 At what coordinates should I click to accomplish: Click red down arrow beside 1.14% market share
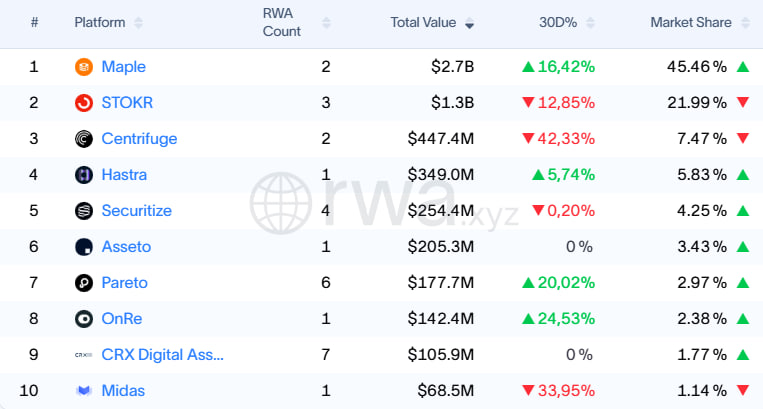pos(743,391)
